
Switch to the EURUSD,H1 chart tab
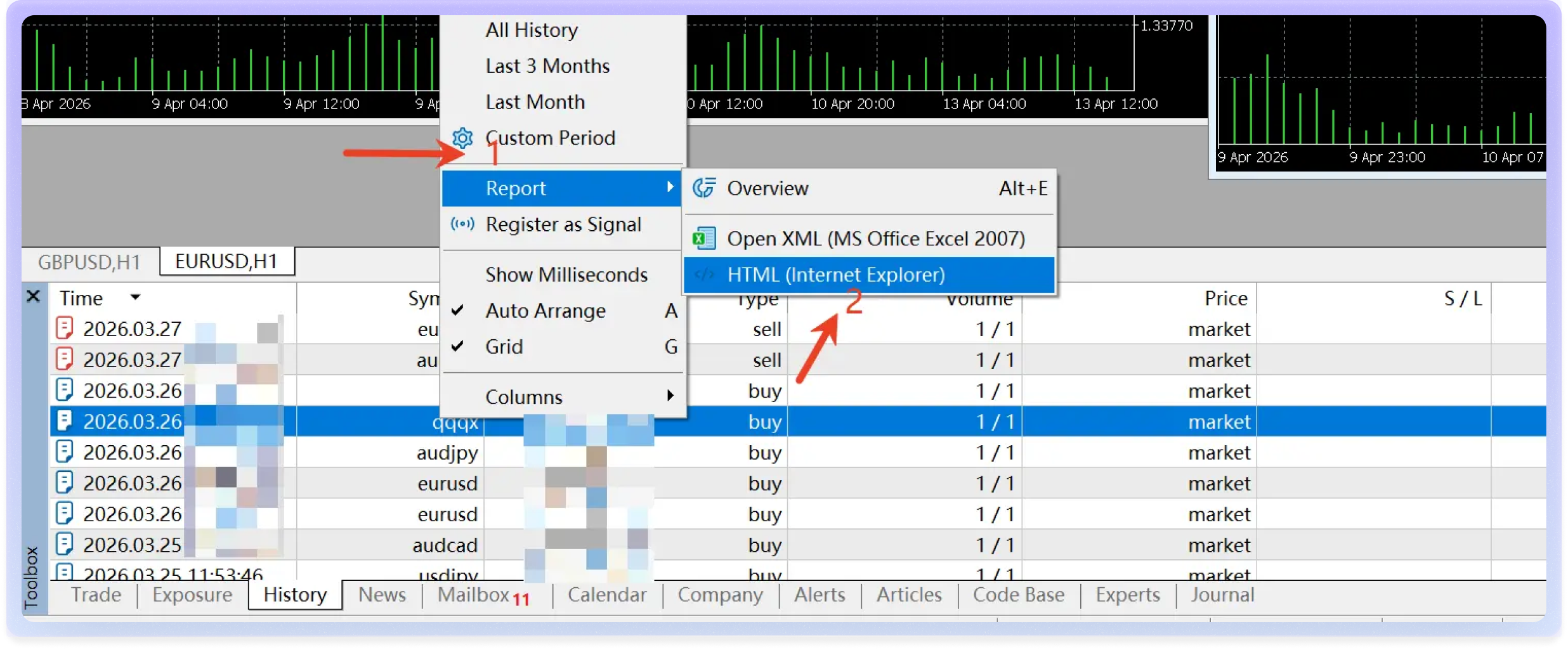point(226,261)
